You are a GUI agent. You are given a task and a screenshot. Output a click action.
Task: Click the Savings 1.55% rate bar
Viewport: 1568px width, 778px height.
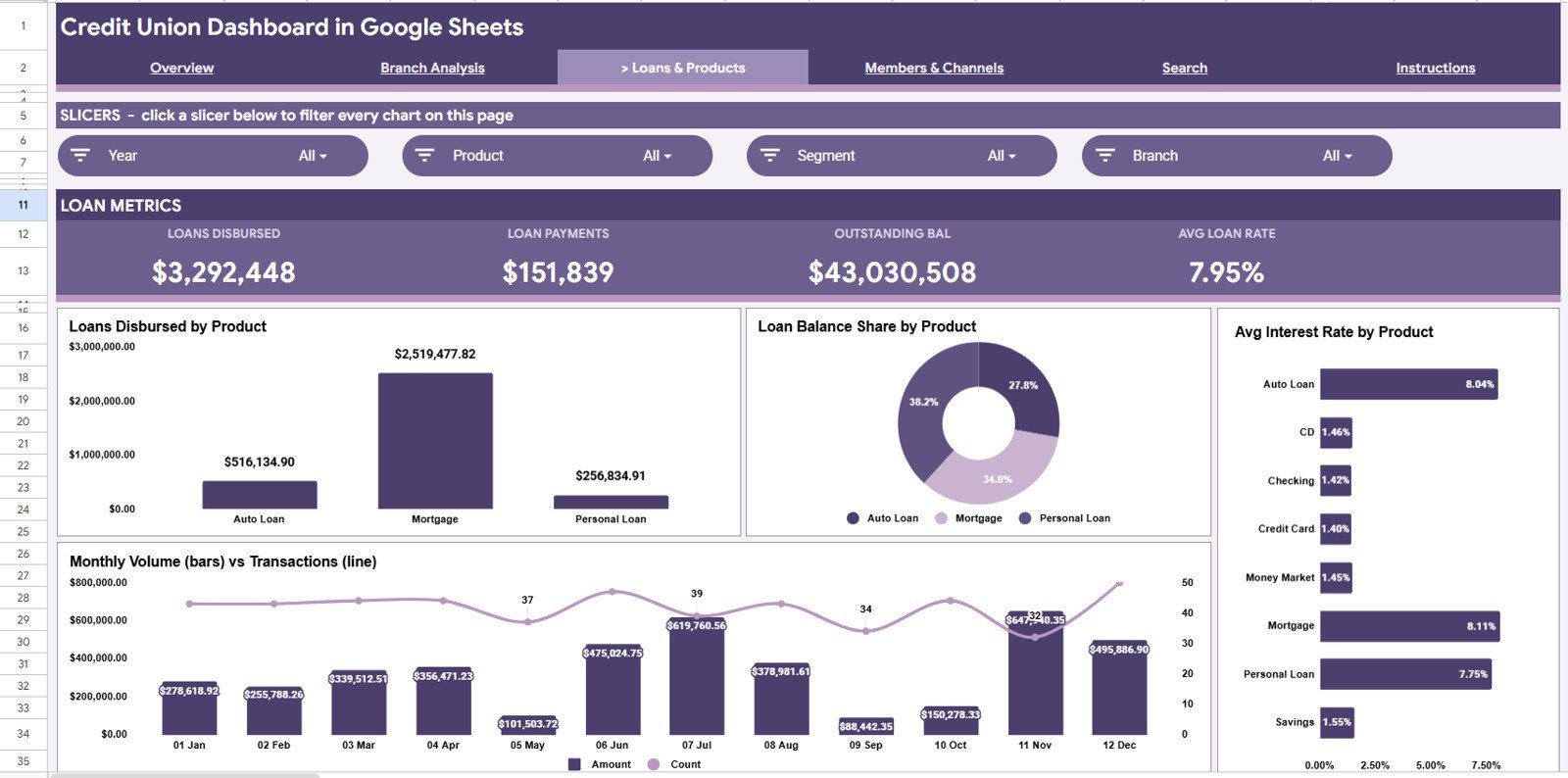coord(1337,722)
